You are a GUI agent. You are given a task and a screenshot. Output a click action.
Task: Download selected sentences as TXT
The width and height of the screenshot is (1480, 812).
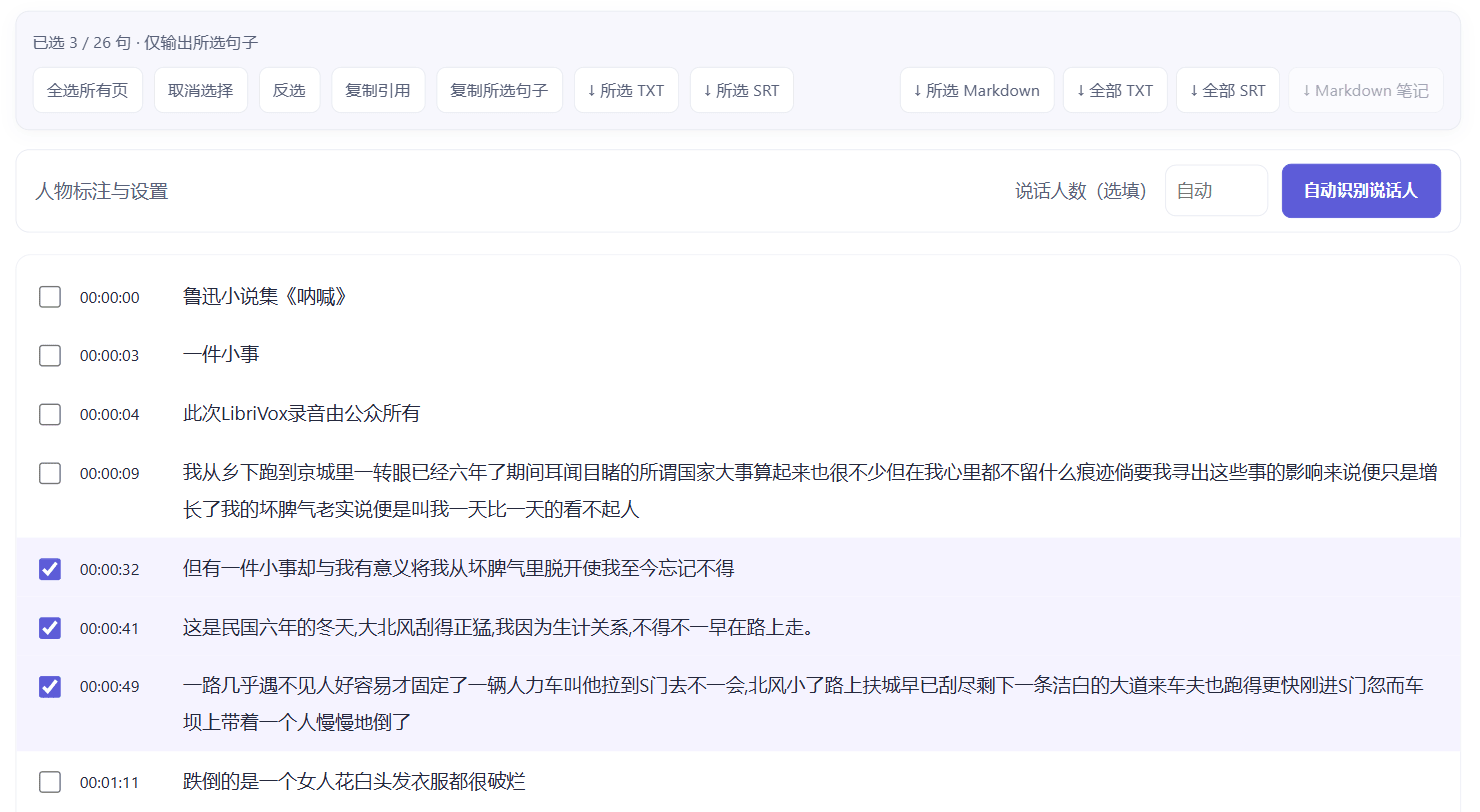point(626,90)
